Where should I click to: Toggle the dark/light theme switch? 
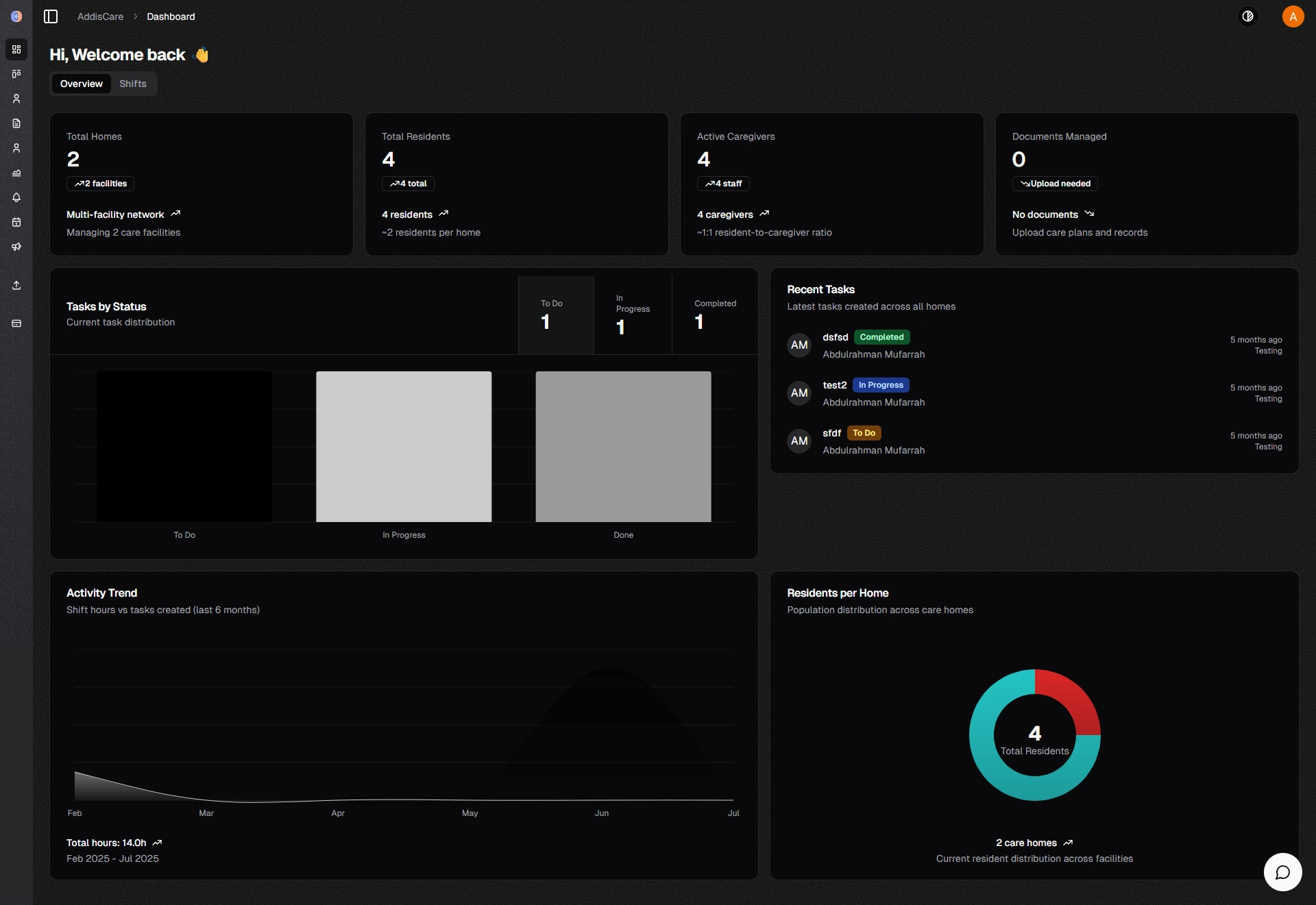[1247, 16]
